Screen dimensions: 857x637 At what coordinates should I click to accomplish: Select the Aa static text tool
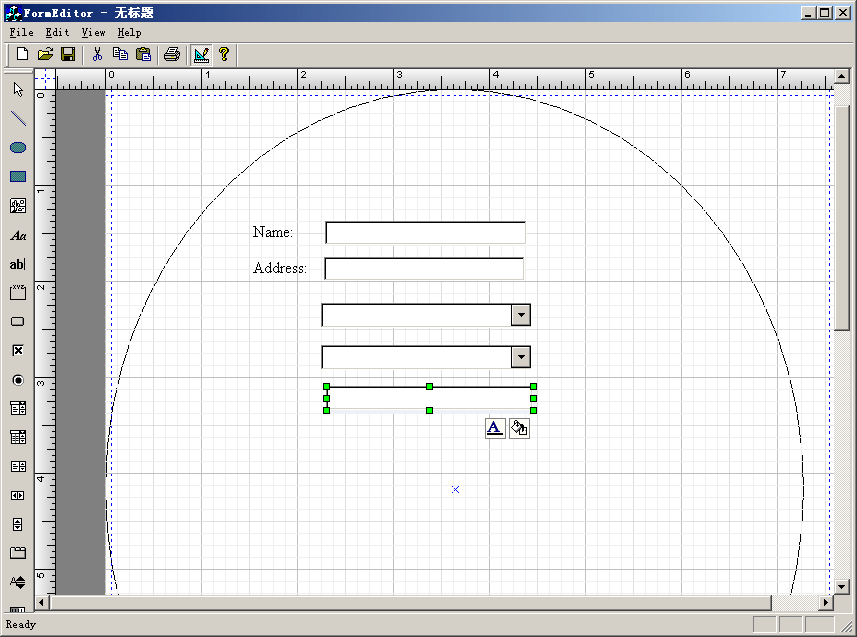point(18,236)
